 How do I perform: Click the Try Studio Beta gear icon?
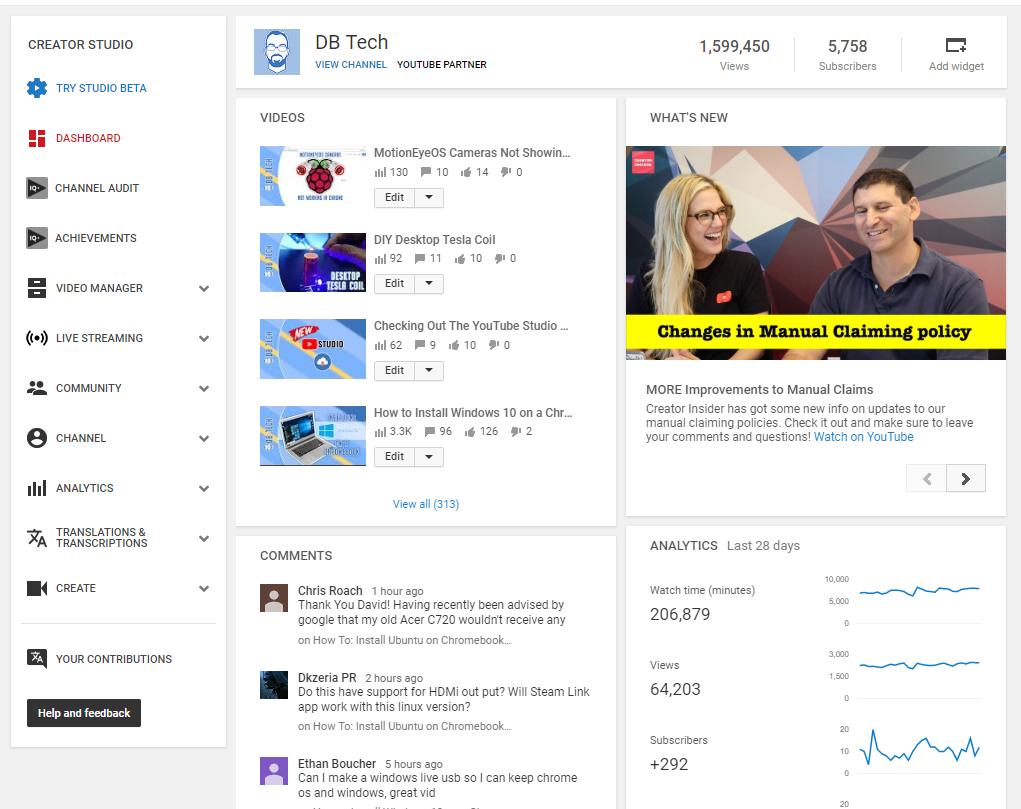point(36,88)
